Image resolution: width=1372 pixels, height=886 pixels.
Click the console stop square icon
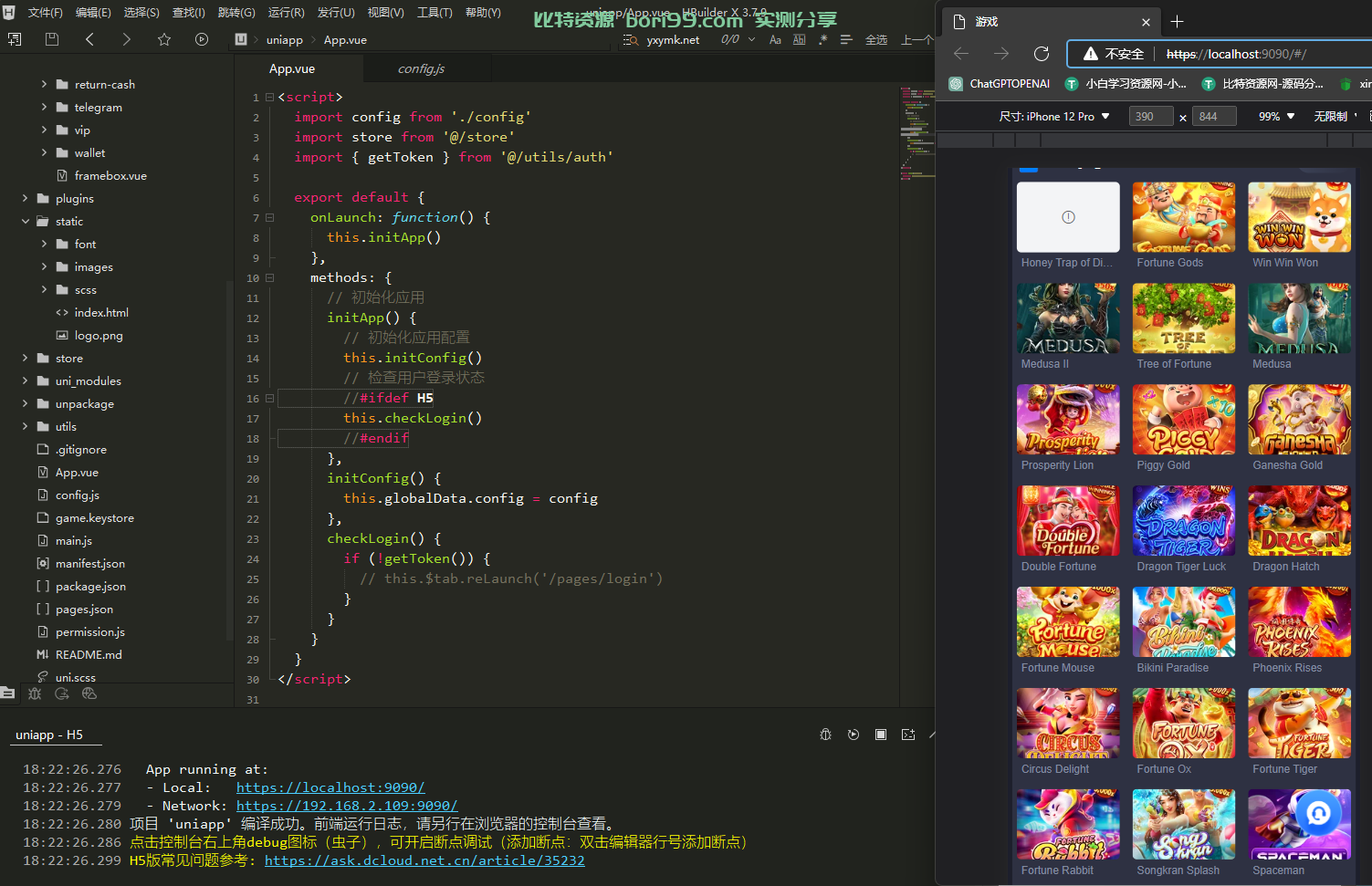tap(881, 735)
